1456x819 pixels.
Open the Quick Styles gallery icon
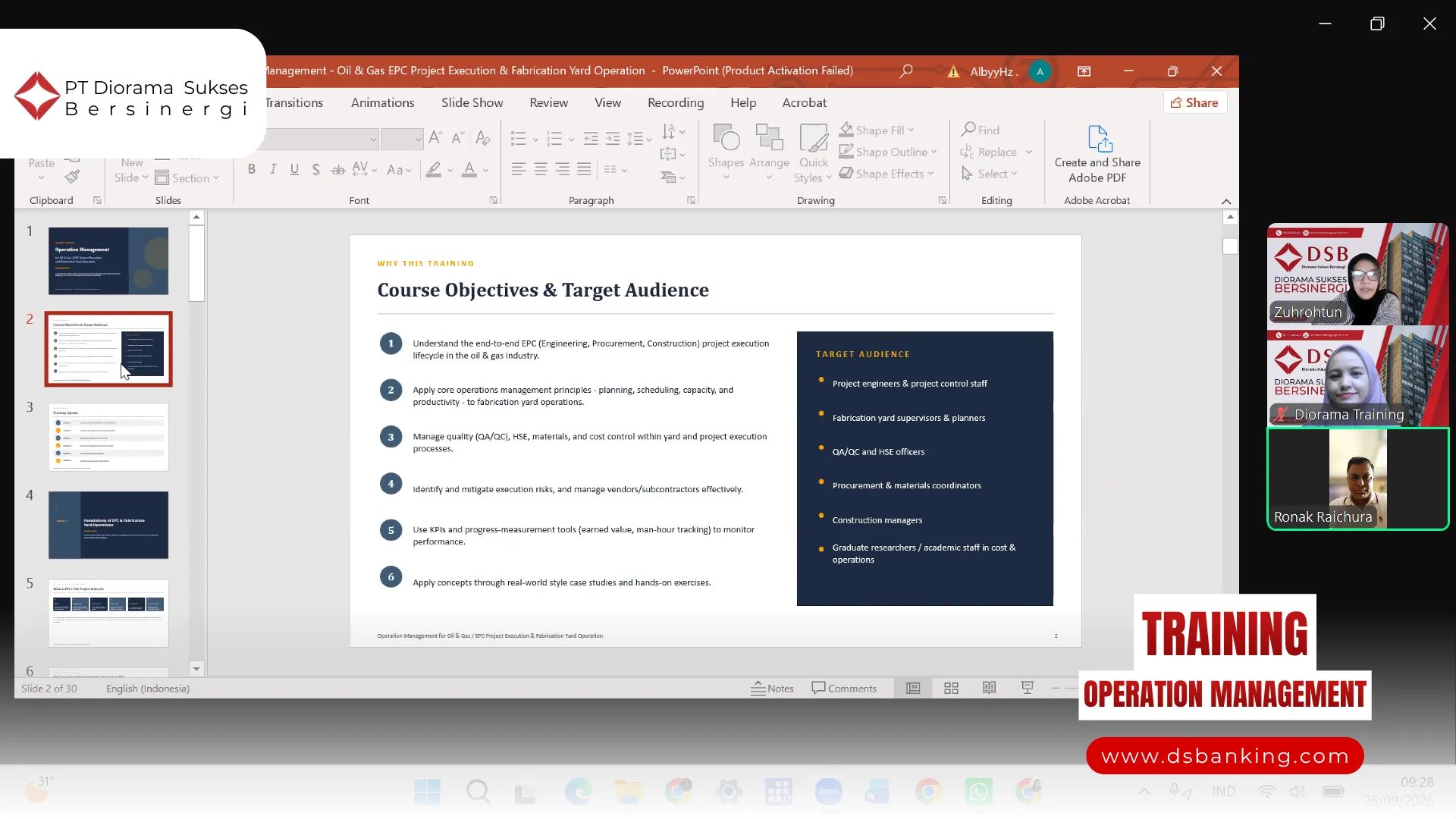coord(814,138)
